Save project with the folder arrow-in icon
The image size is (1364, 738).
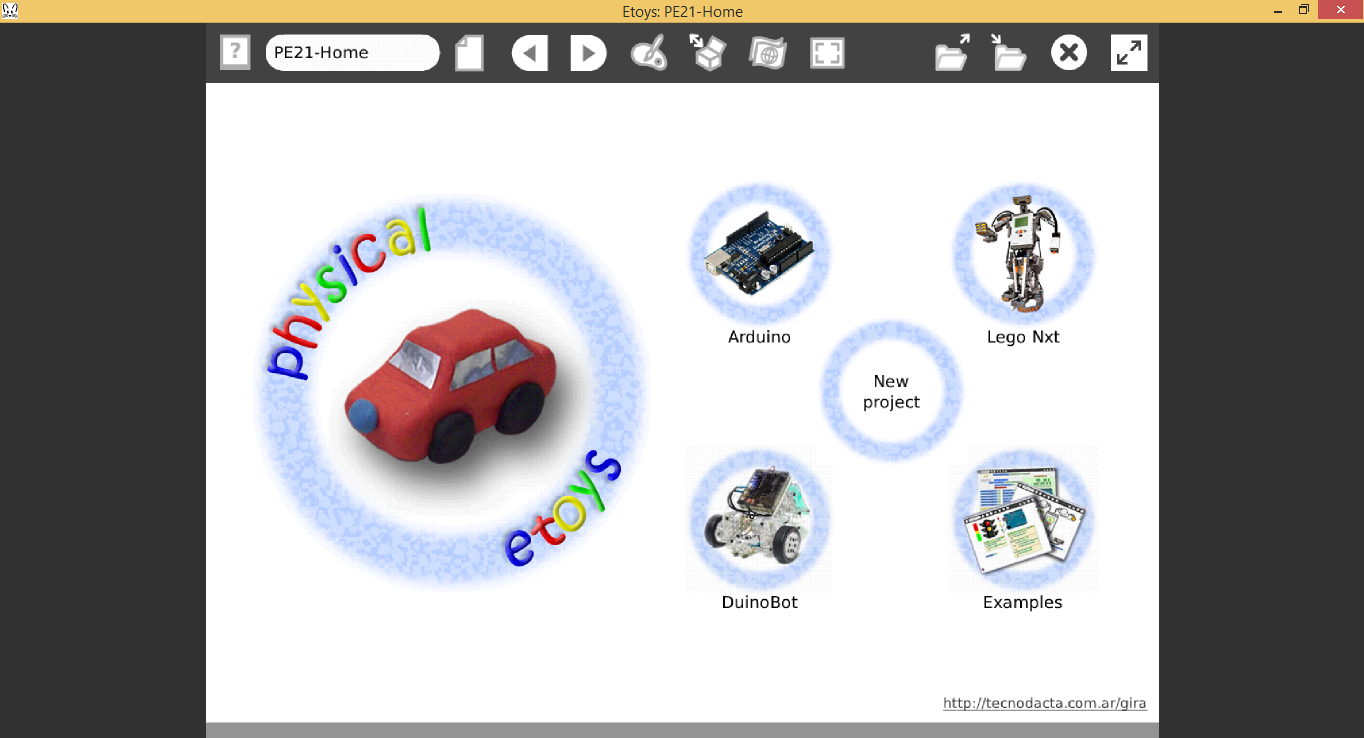1009,53
